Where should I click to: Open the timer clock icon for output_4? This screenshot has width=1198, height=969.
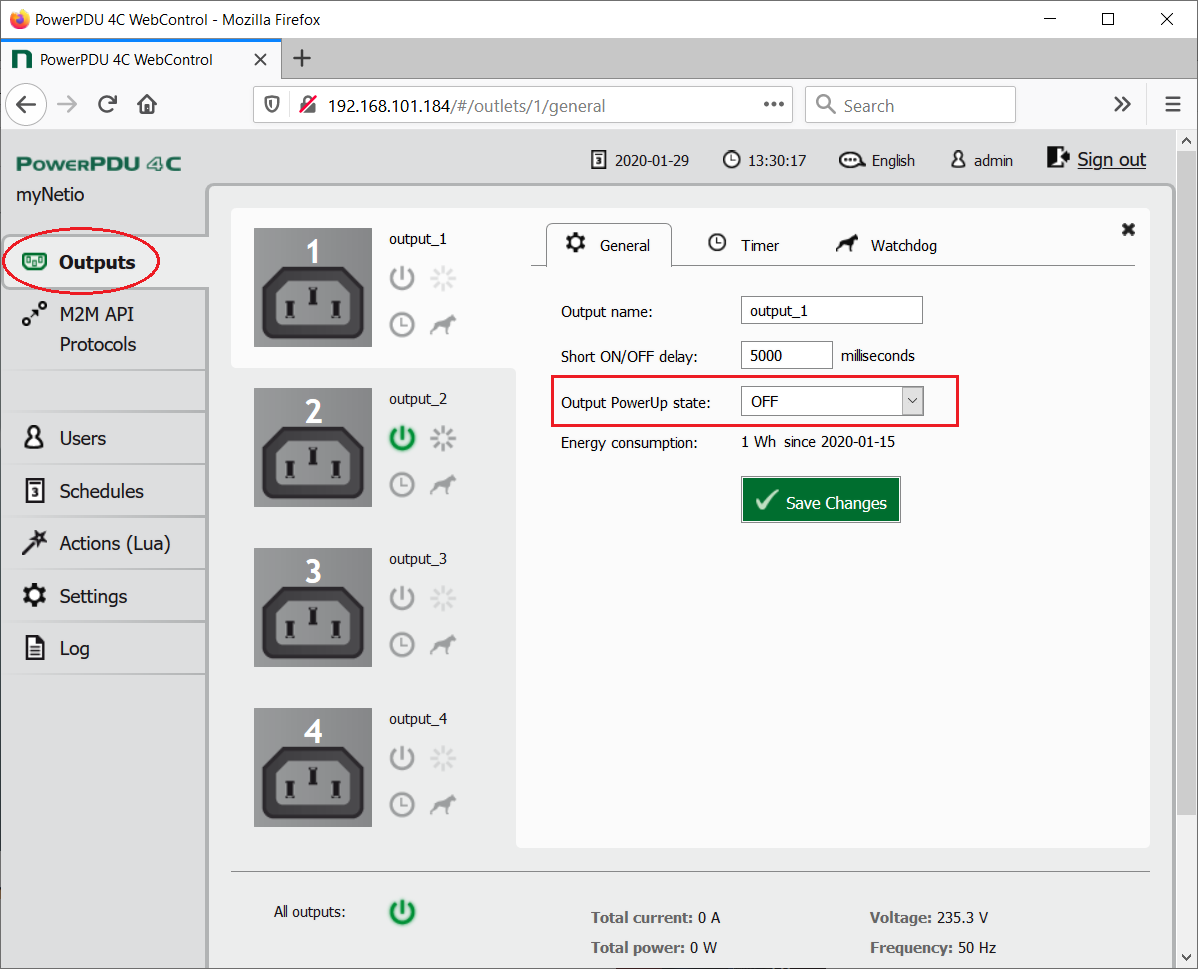pos(402,805)
